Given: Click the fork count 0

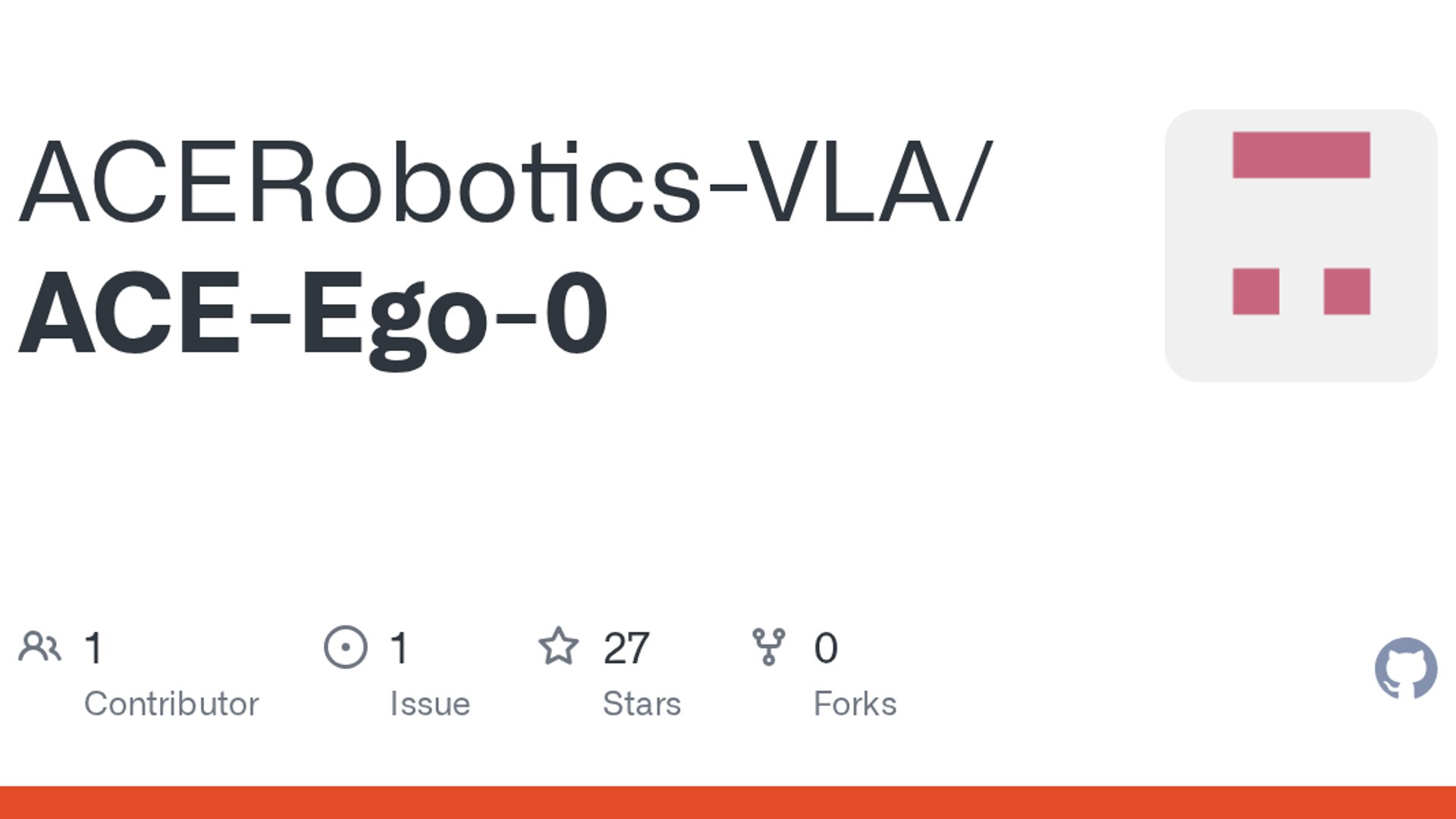Looking at the screenshot, I should click(826, 648).
